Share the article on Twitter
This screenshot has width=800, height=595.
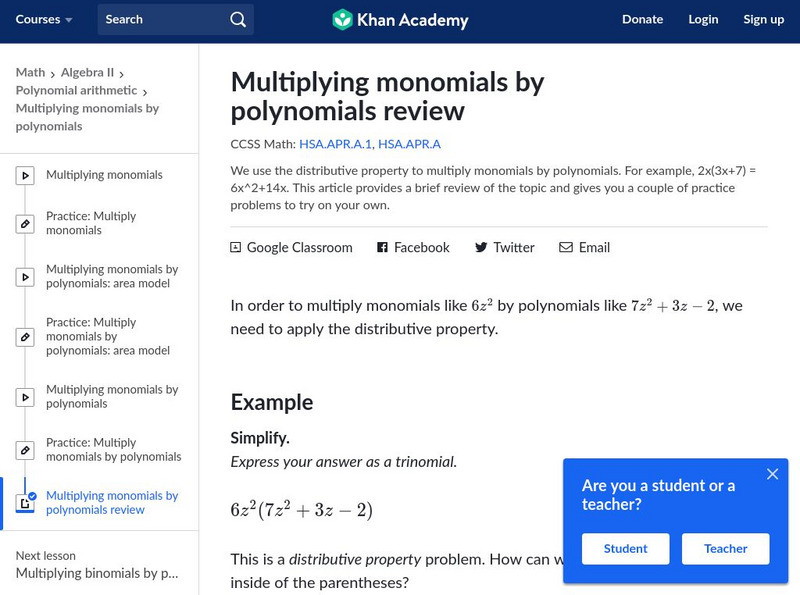coord(504,247)
